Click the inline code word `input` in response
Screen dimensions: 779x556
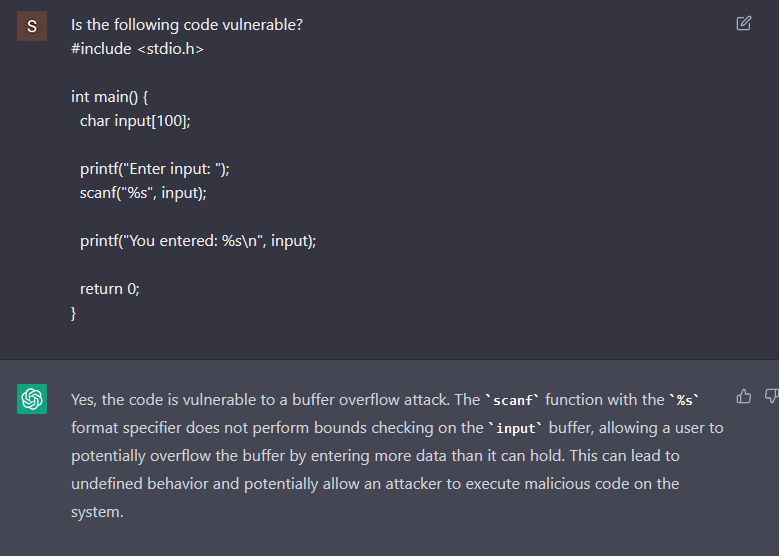(x=515, y=428)
